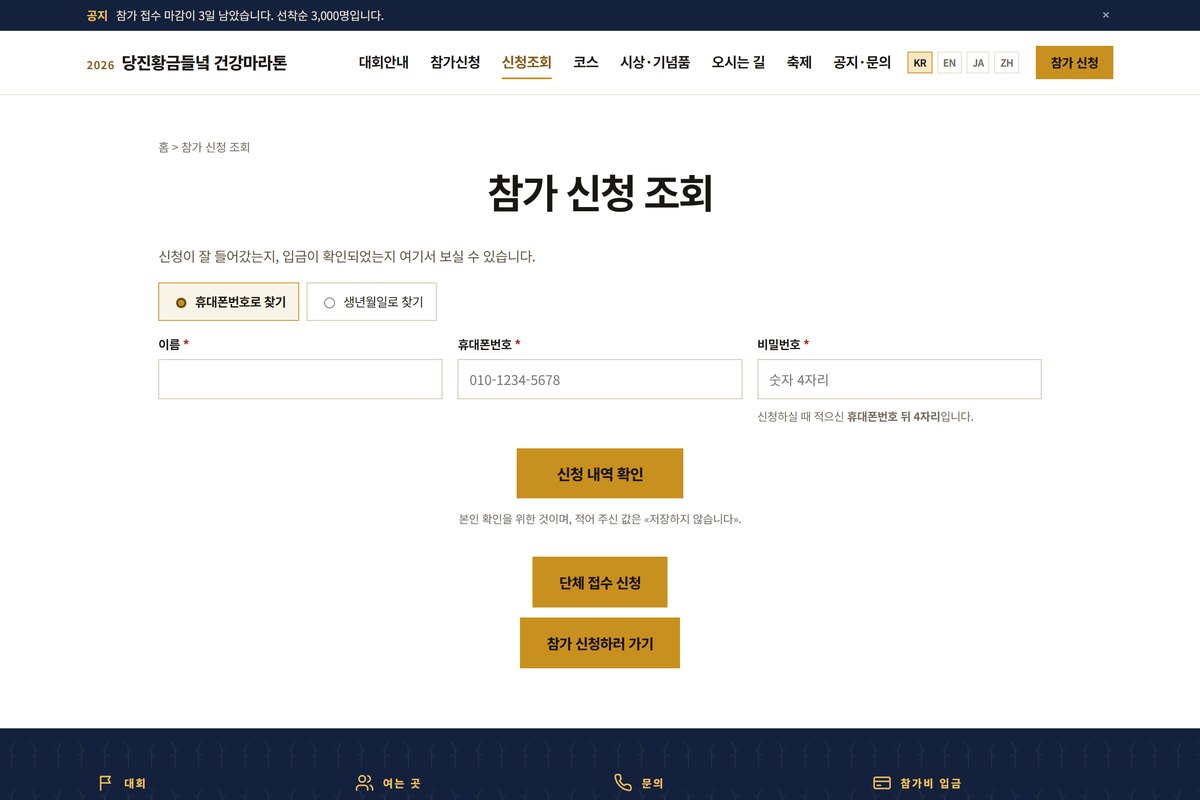Click the 참가 신청하러 가기 button

[600, 643]
